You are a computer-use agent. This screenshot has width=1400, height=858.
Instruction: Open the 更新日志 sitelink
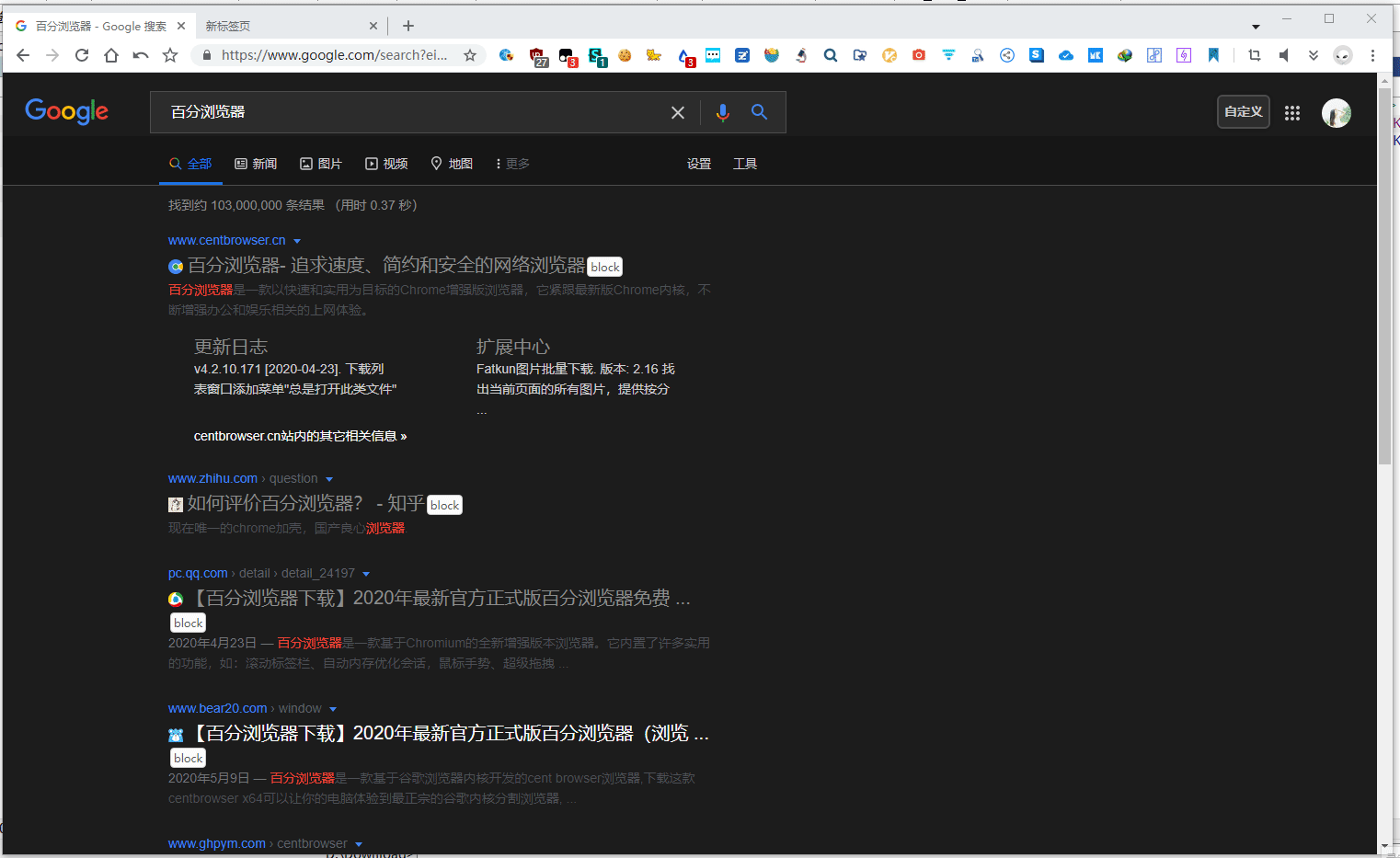231,347
